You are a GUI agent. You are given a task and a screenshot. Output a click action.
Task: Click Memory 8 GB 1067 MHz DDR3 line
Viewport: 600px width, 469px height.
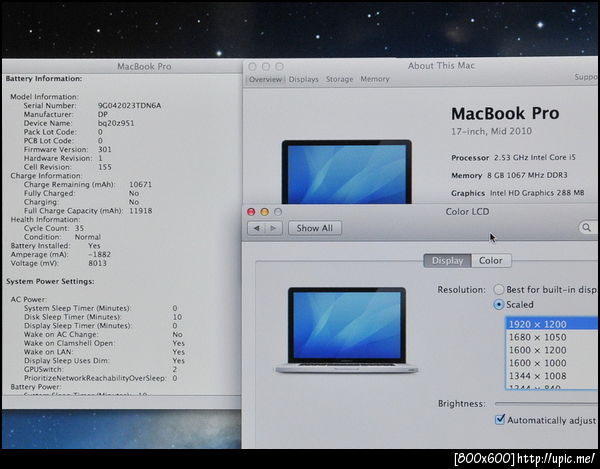509,176
